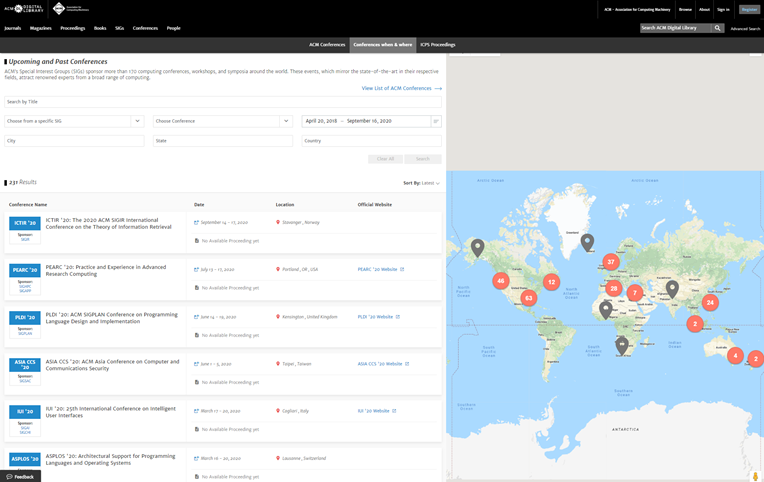Click map cluster marker 37

[x=611, y=262]
